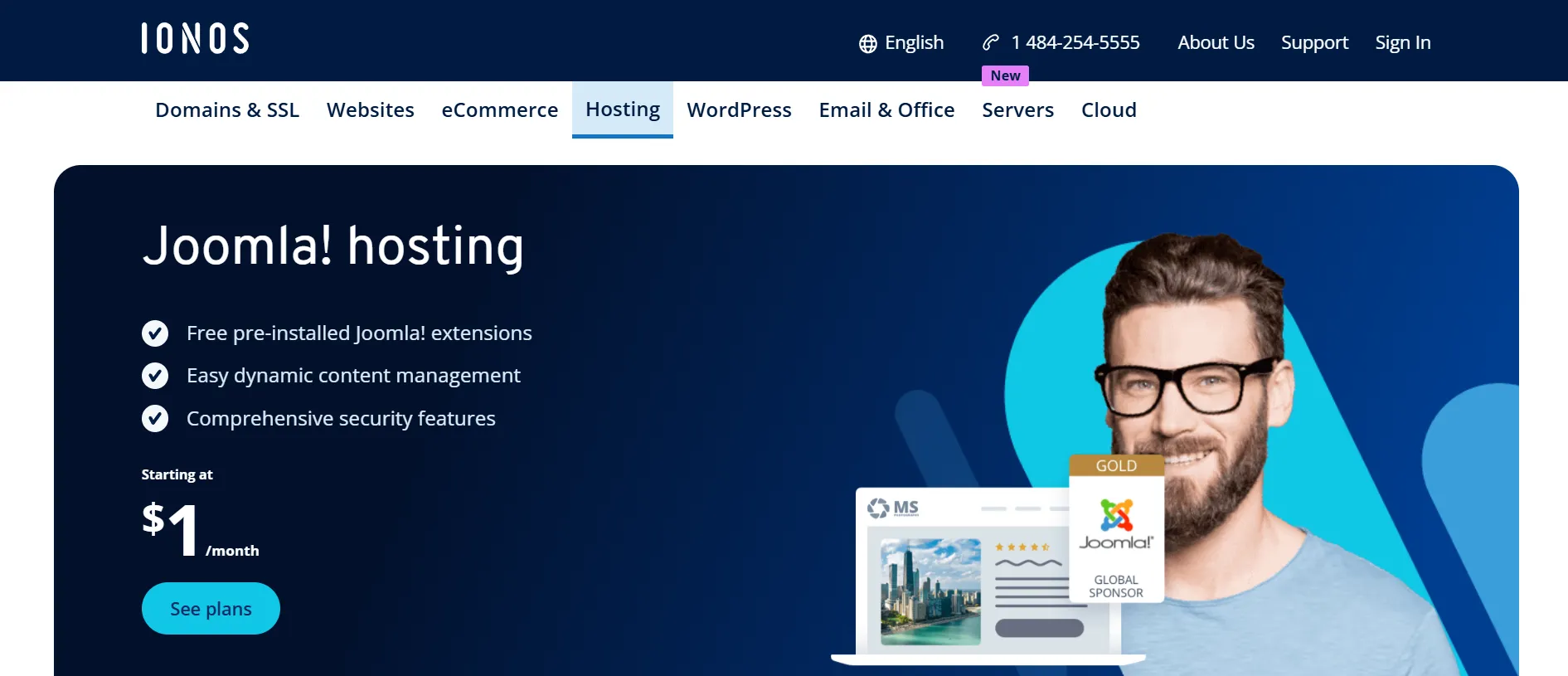Viewport: 1568px width, 676px height.
Task: Click the '/month' price suffix
Action: coord(232,551)
